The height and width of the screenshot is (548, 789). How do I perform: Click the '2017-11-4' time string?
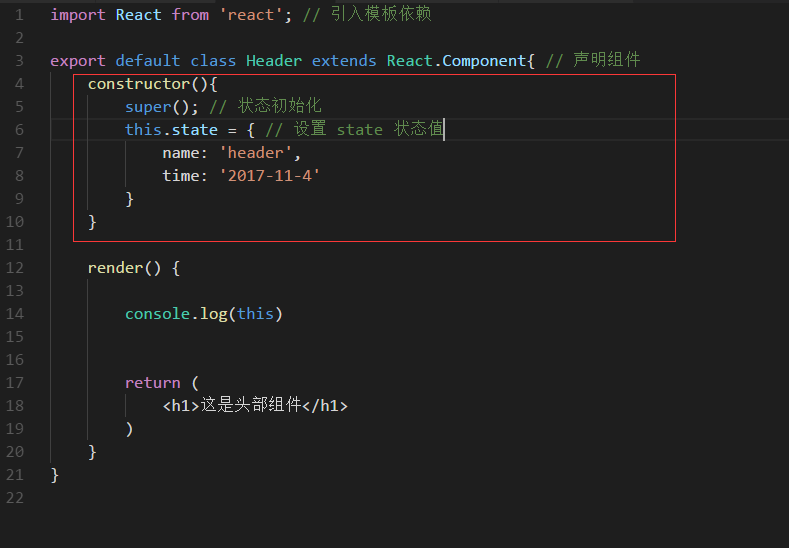pyautogui.click(x=270, y=176)
